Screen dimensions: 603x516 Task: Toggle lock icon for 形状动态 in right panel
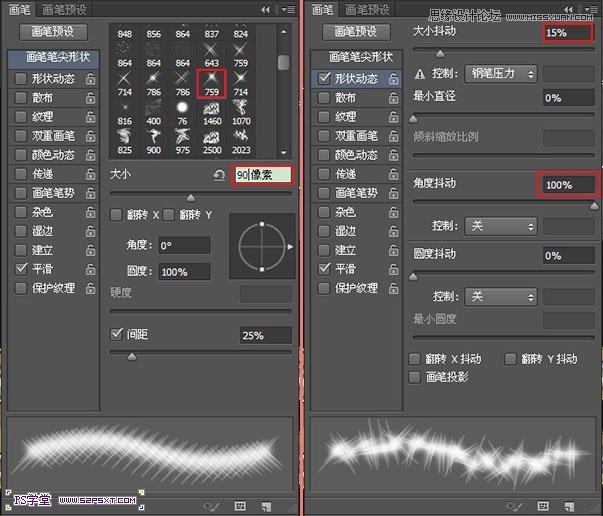click(393, 79)
